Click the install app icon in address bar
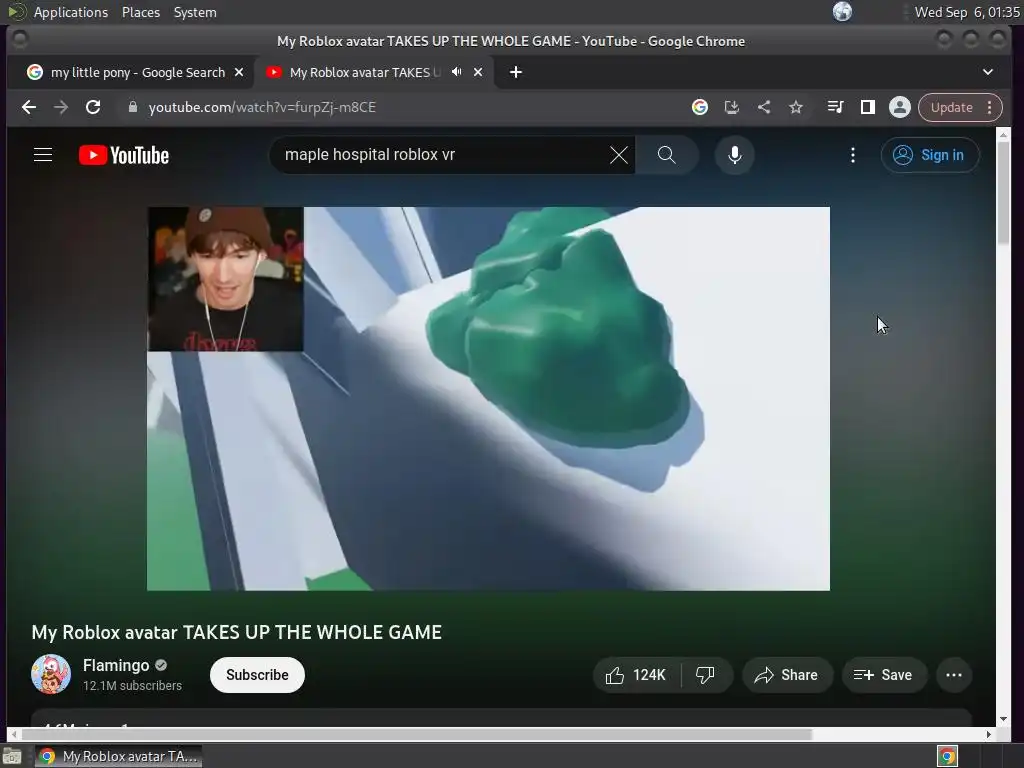 (x=731, y=107)
